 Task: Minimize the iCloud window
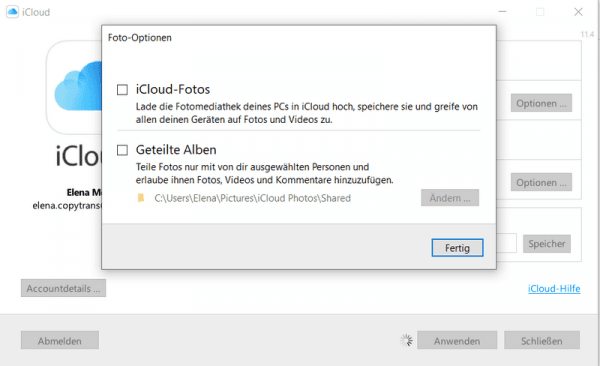pyautogui.click(x=502, y=12)
